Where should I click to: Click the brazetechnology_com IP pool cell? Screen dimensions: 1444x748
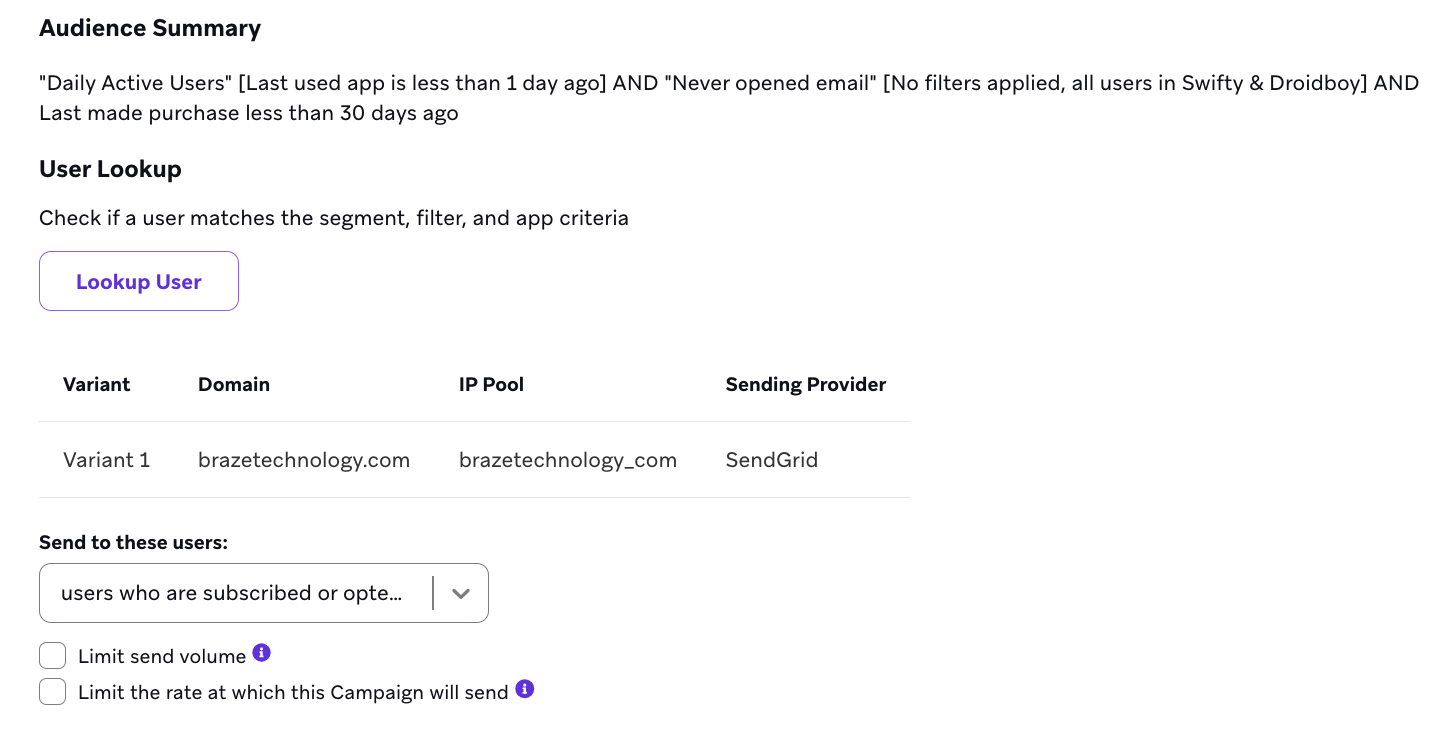567,460
